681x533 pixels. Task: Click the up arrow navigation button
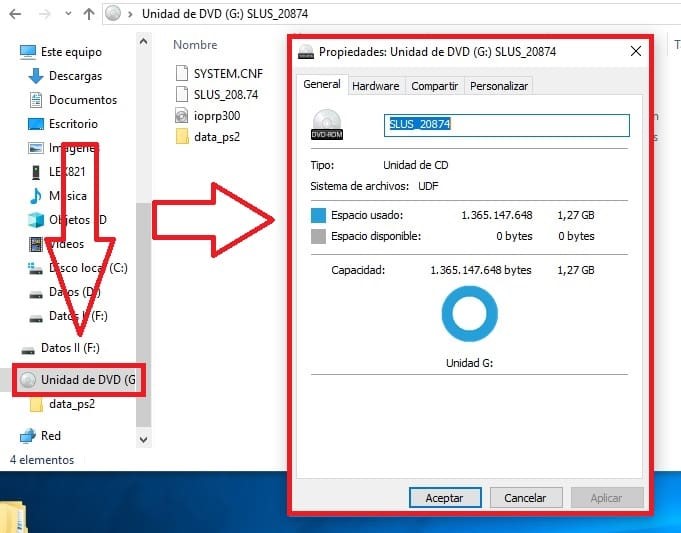point(89,14)
